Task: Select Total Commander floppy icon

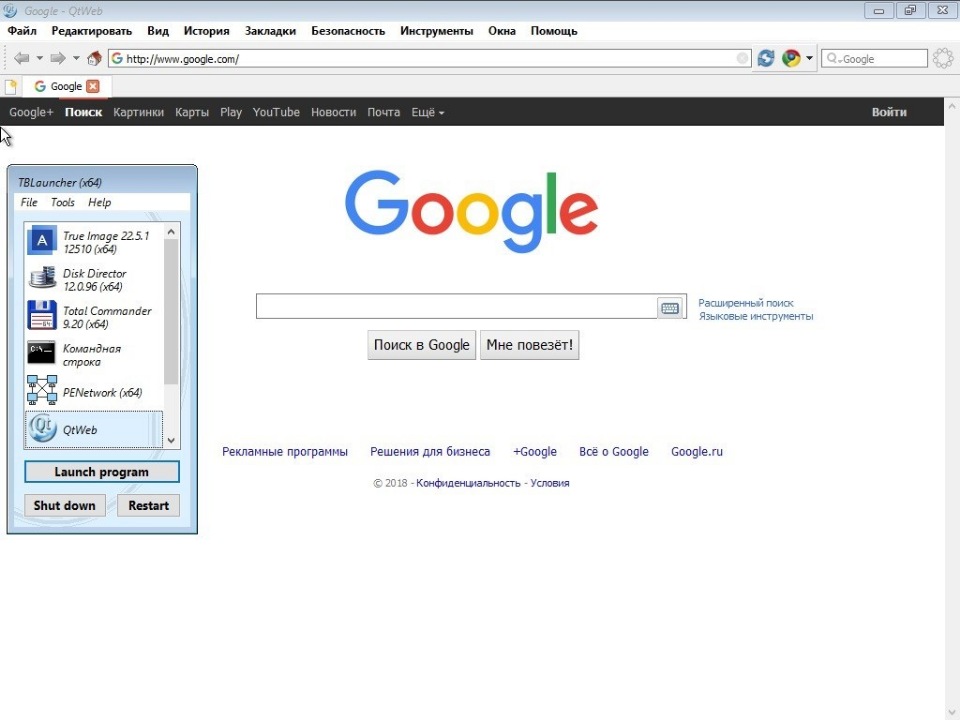Action: [42, 315]
